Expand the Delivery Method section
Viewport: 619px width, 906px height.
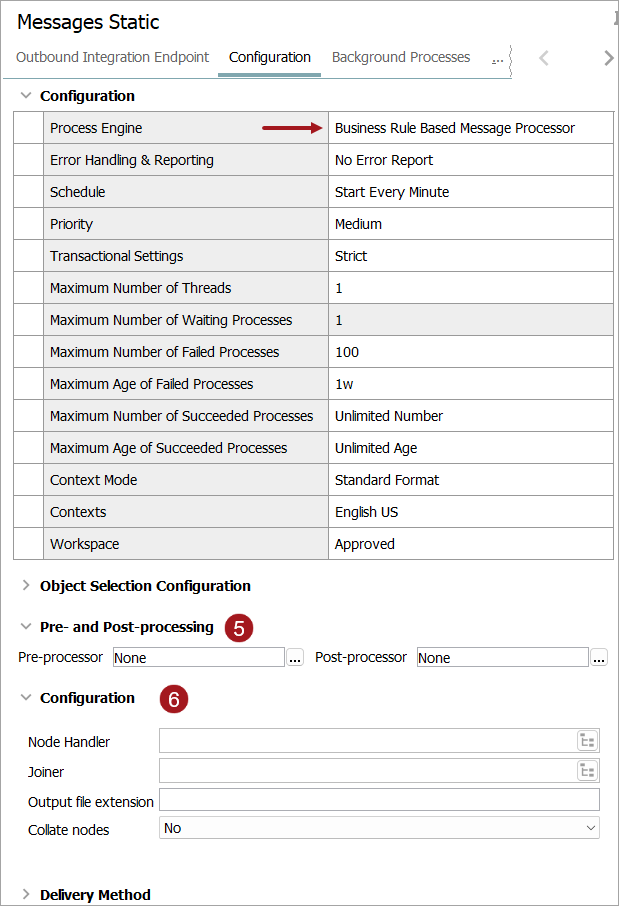click(26, 895)
